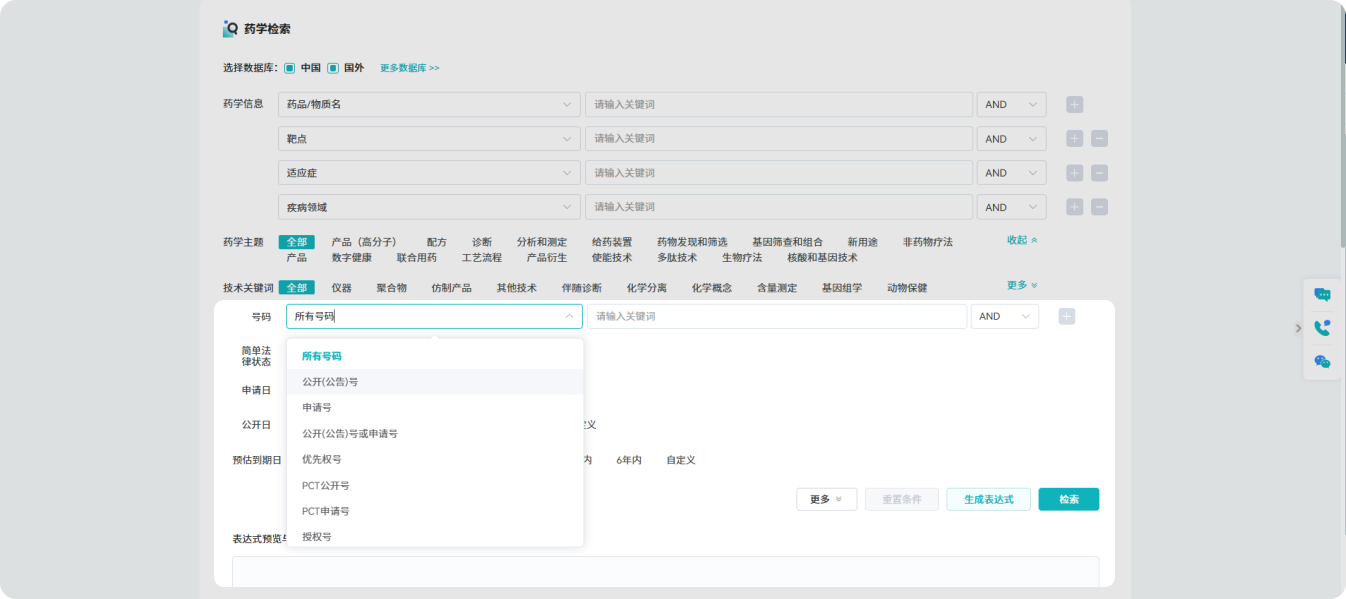This screenshot has width=1346, height=599.
Task: Click the 重置条件 button
Action: (x=902, y=499)
